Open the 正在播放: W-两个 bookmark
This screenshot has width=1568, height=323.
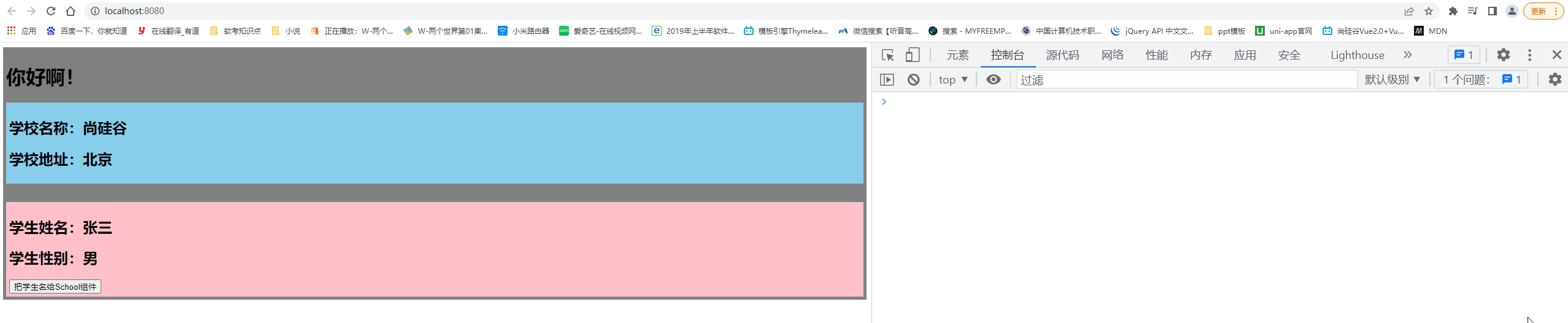(x=352, y=31)
